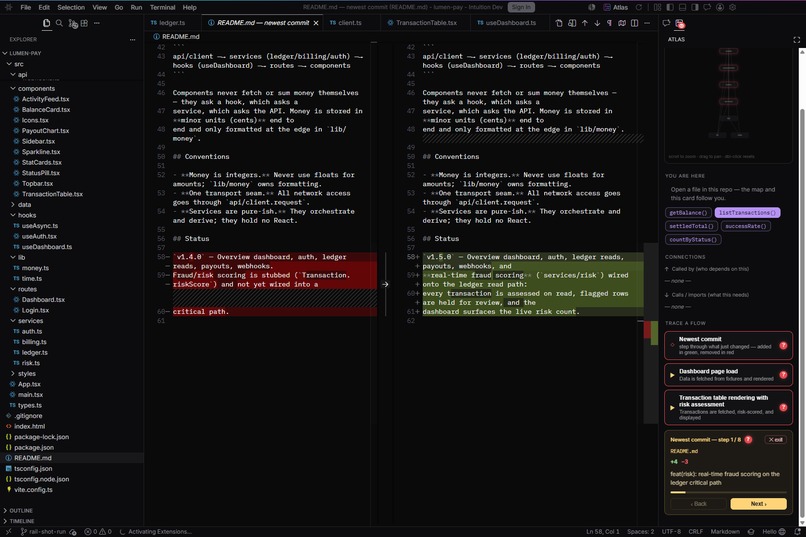Open Explorer panel more actions ellipsis
The width and height of the screenshot is (806, 537).
133,39
